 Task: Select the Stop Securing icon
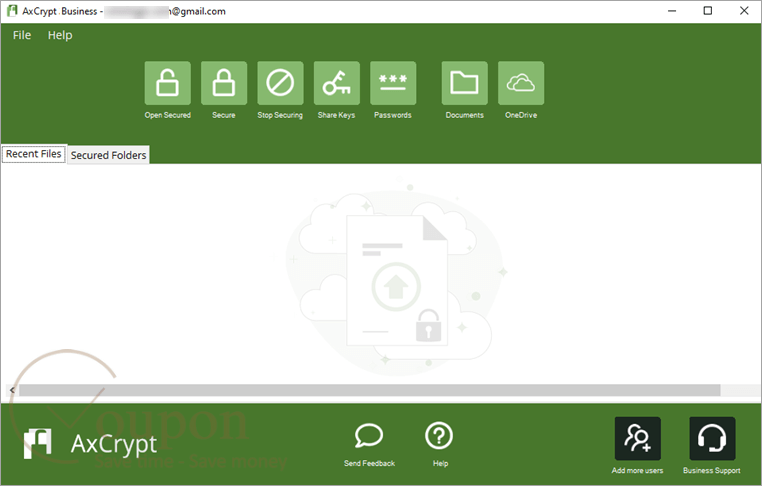(280, 83)
